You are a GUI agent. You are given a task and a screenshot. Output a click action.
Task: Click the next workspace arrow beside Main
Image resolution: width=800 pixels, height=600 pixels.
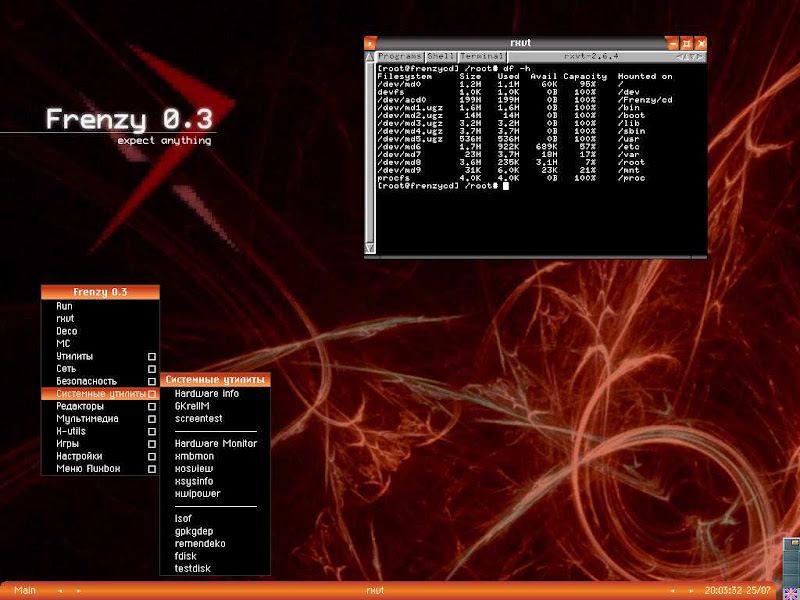pos(80,591)
